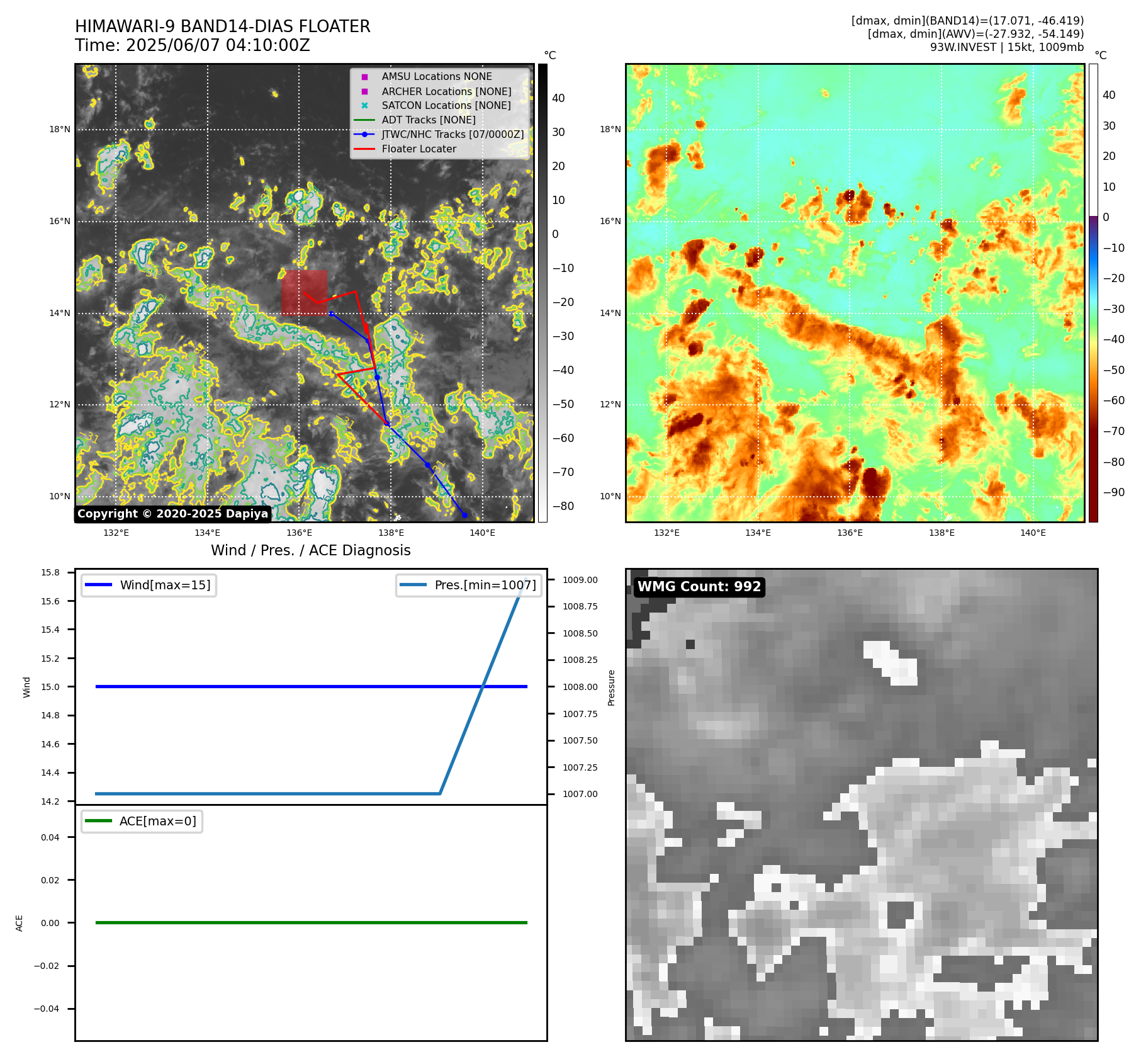Click the 1009.00 pressure axis tick label

580,580
